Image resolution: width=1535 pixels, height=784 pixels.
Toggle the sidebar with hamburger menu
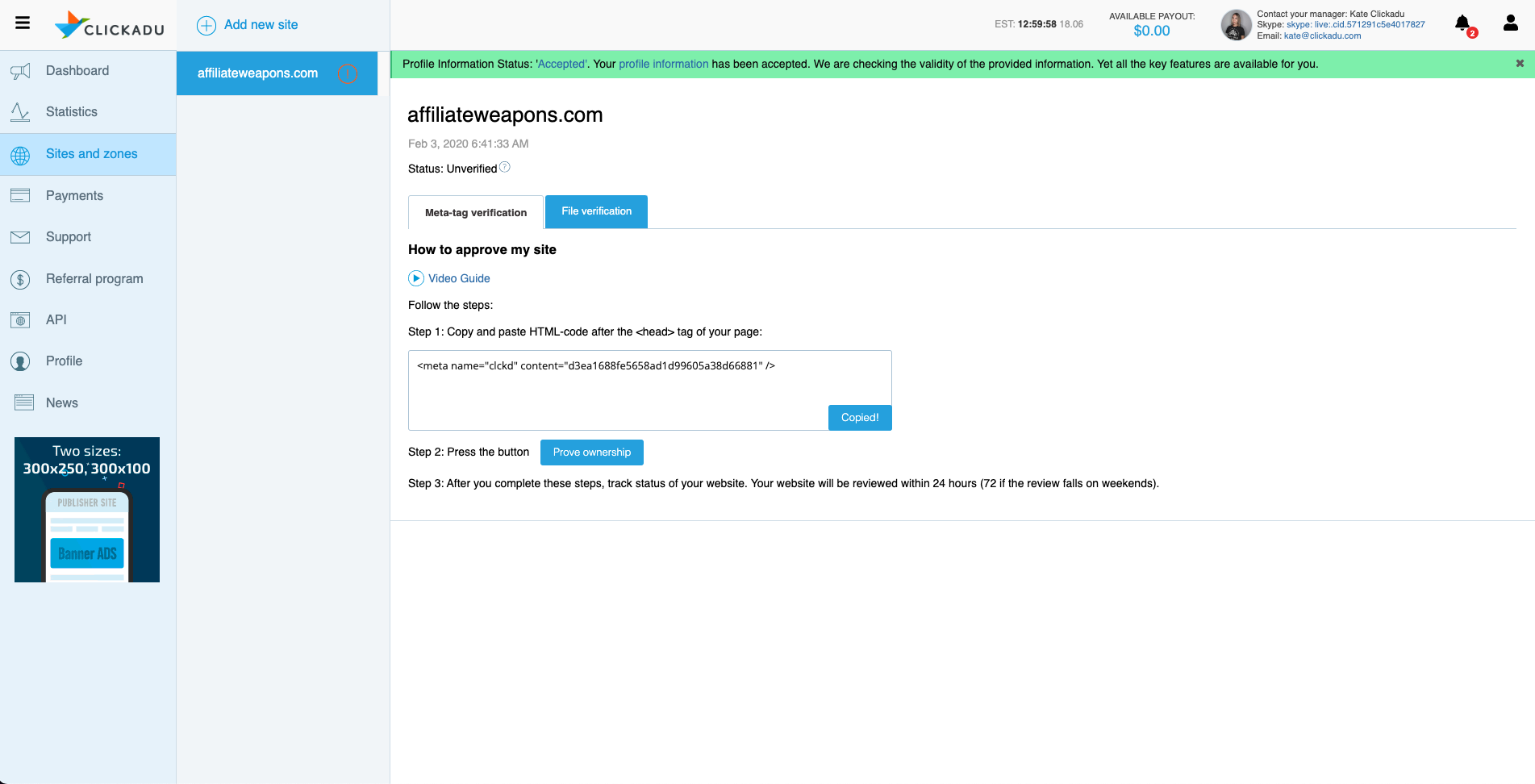coord(22,23)
